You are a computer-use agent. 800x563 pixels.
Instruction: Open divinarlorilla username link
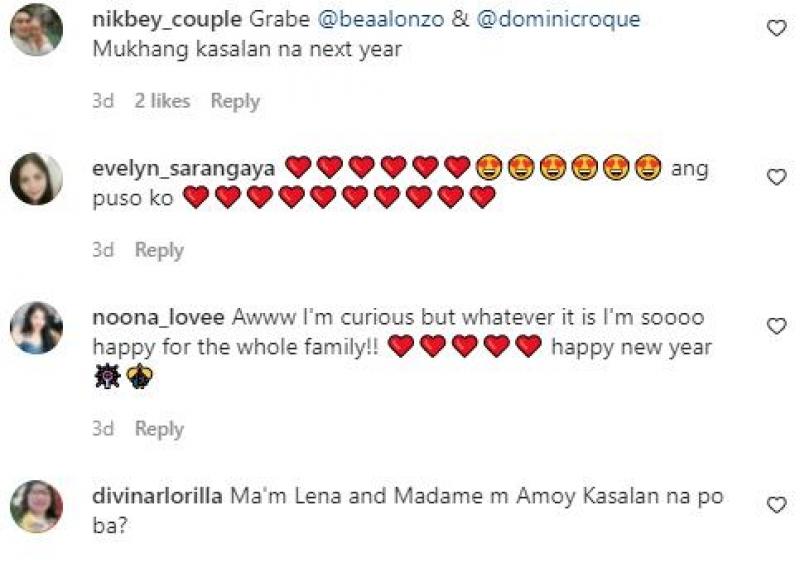point(156,496)
